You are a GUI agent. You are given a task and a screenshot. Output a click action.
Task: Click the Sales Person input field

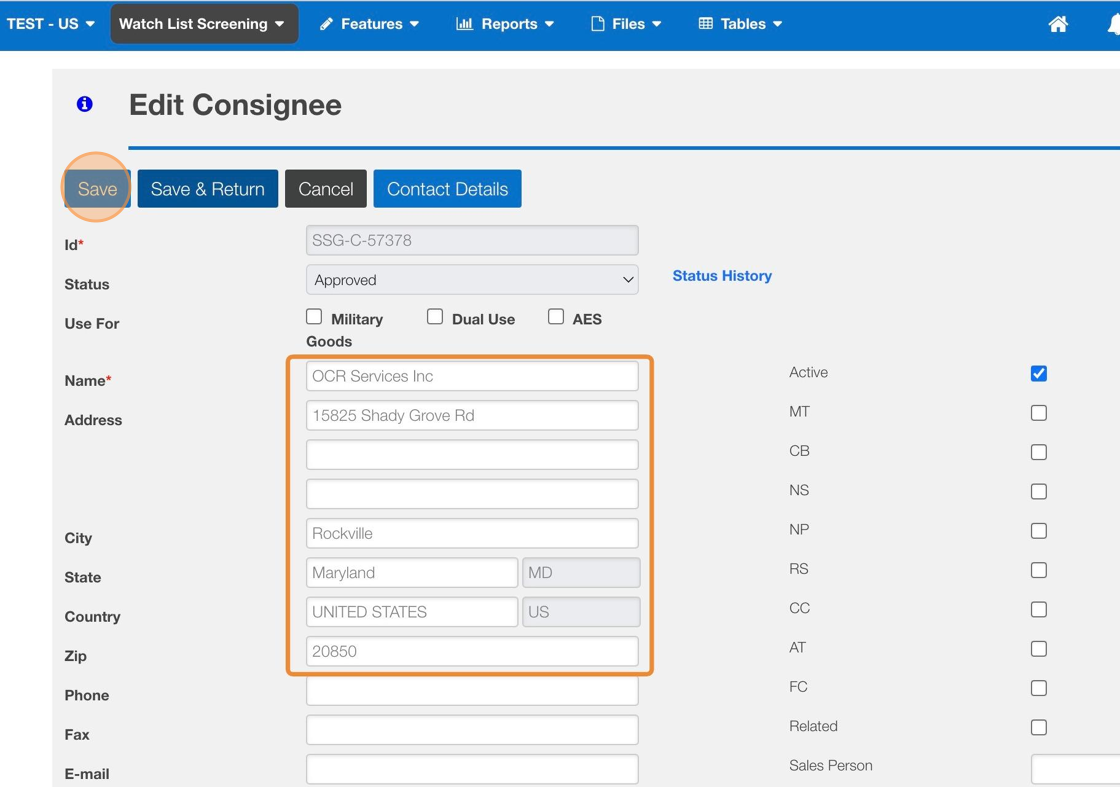(x=1076, y=768)
